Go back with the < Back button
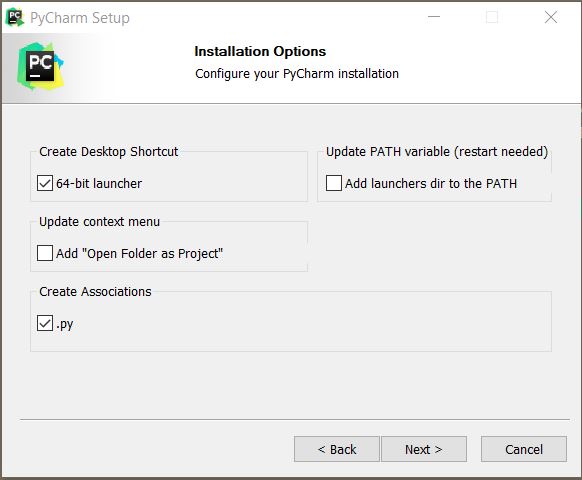The height and width of the screenshot is (480, 582). pyautogui.click(x=337, y=449)
